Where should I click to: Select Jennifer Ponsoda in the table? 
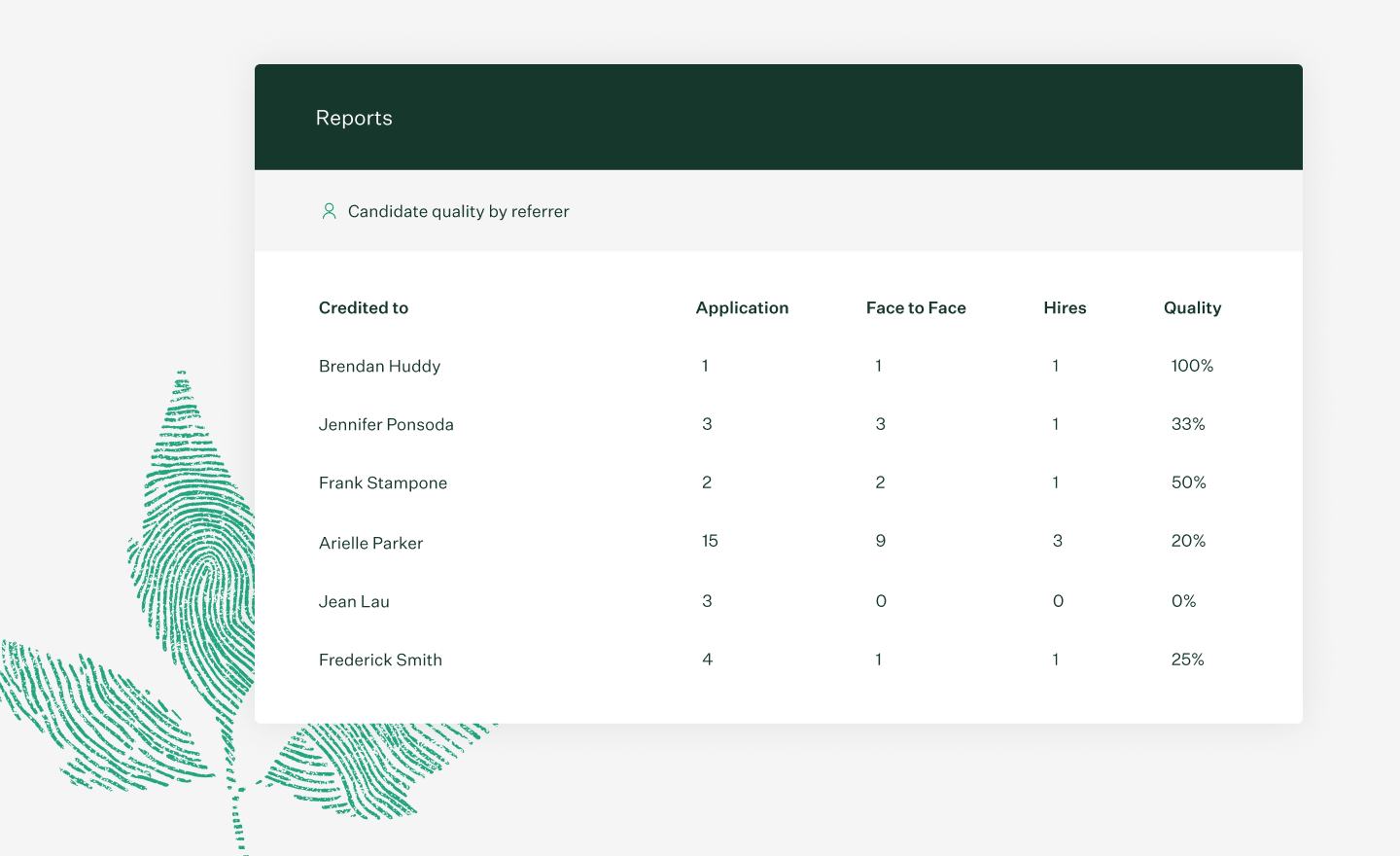pos(386,424)
